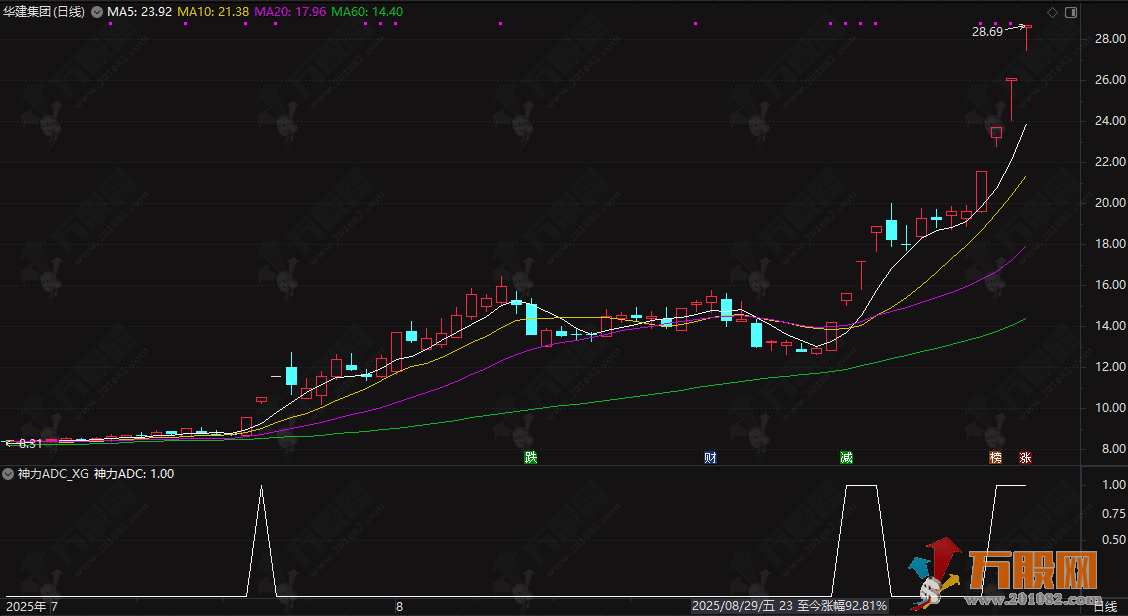Viewport: 1128px width, 616px height.
Task: Select the MA20 indicator label
Action: pyautogui.click(x=287, y=12)
